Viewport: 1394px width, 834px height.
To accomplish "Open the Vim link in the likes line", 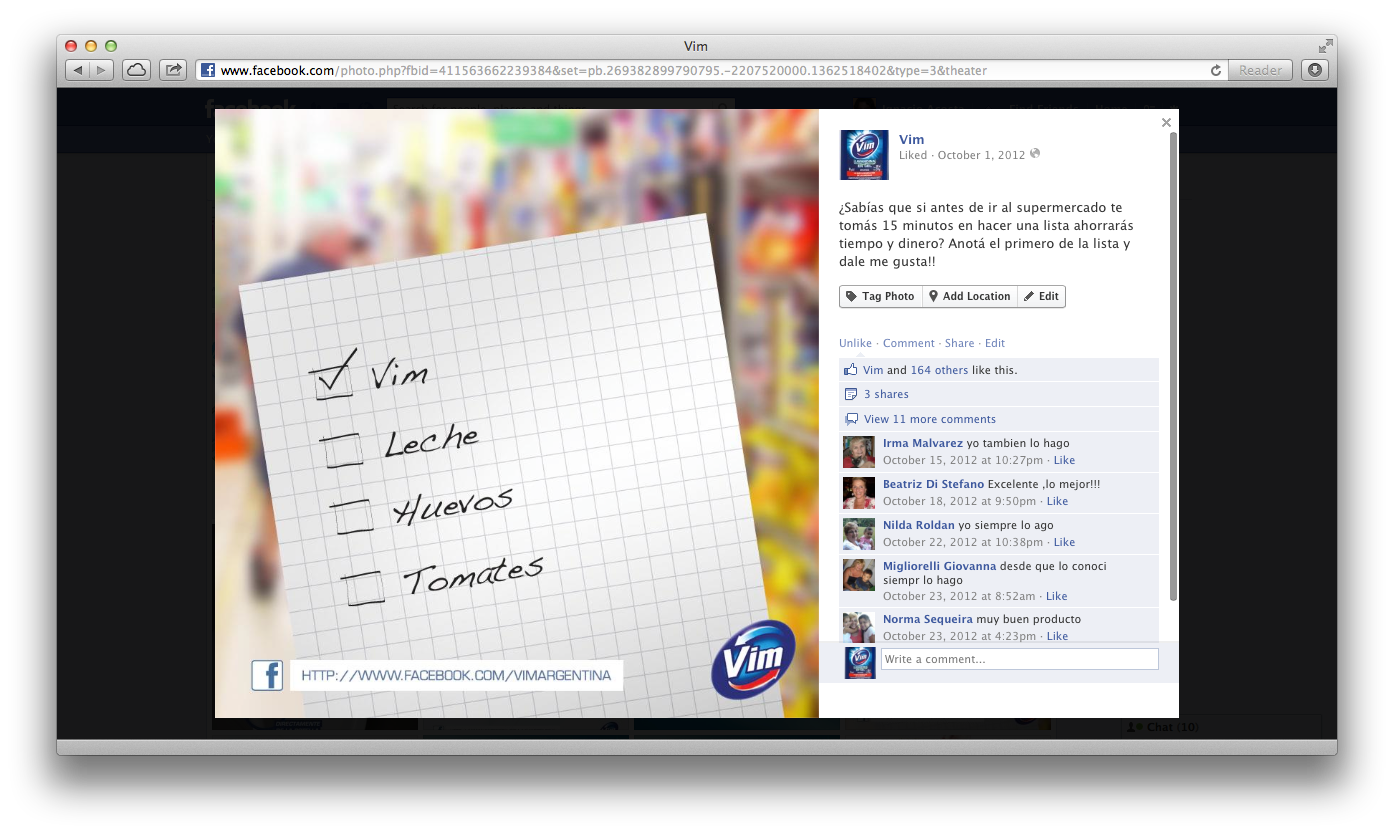I will (x=873, y=370).
